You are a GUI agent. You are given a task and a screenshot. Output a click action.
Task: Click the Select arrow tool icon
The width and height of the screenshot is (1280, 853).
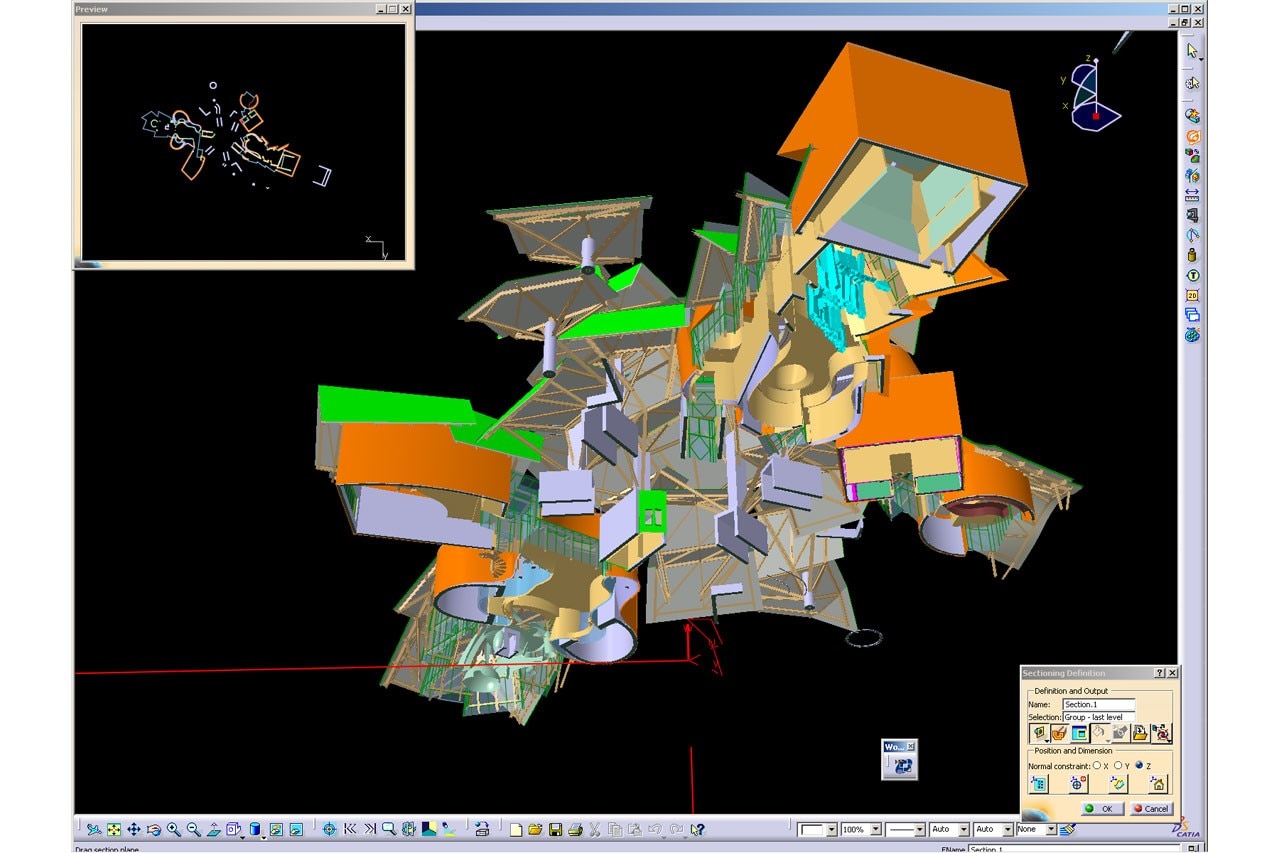point(1192,51)
